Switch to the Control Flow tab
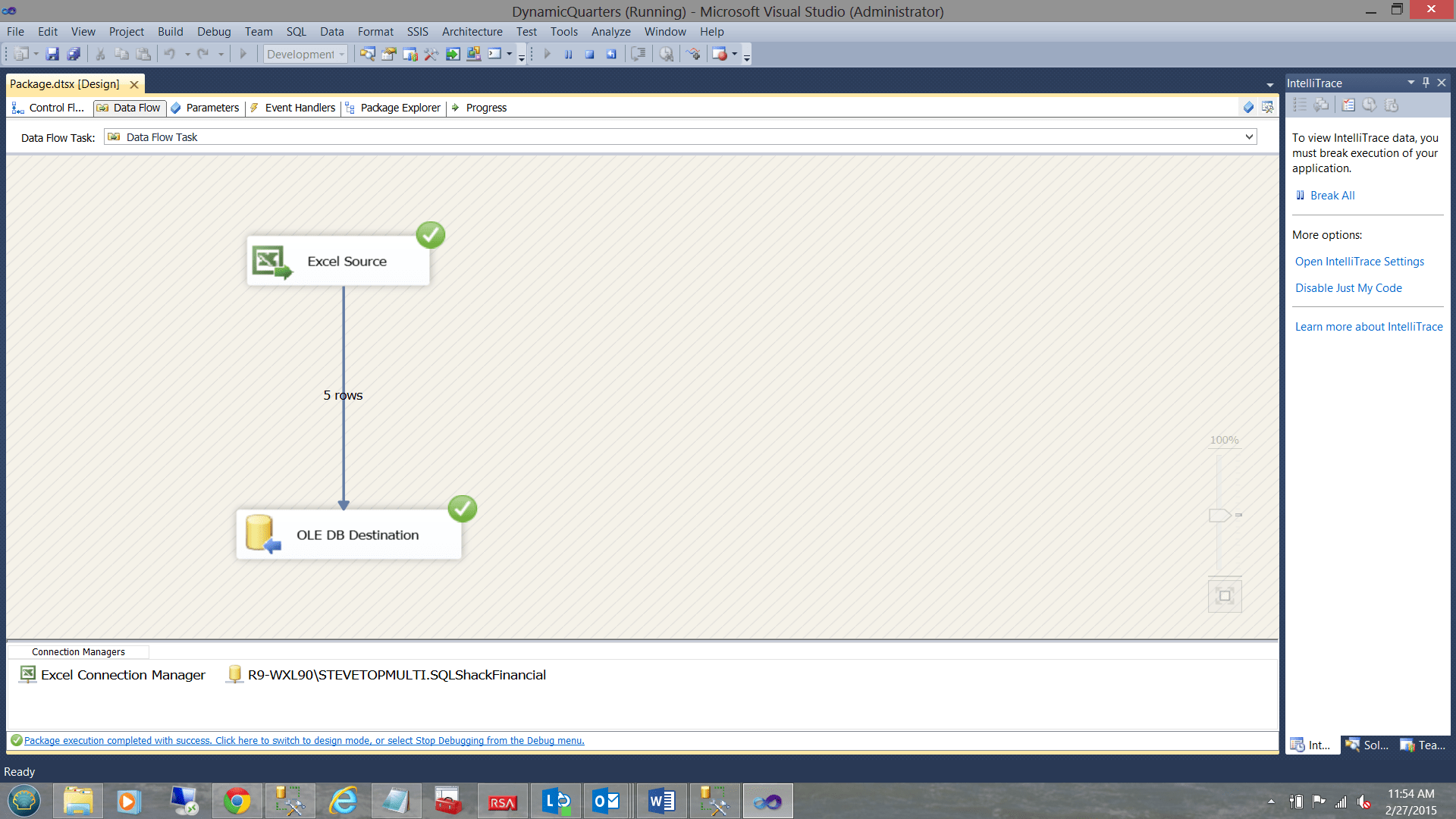The image size is (1456, 819). click(x=48, y=107)
